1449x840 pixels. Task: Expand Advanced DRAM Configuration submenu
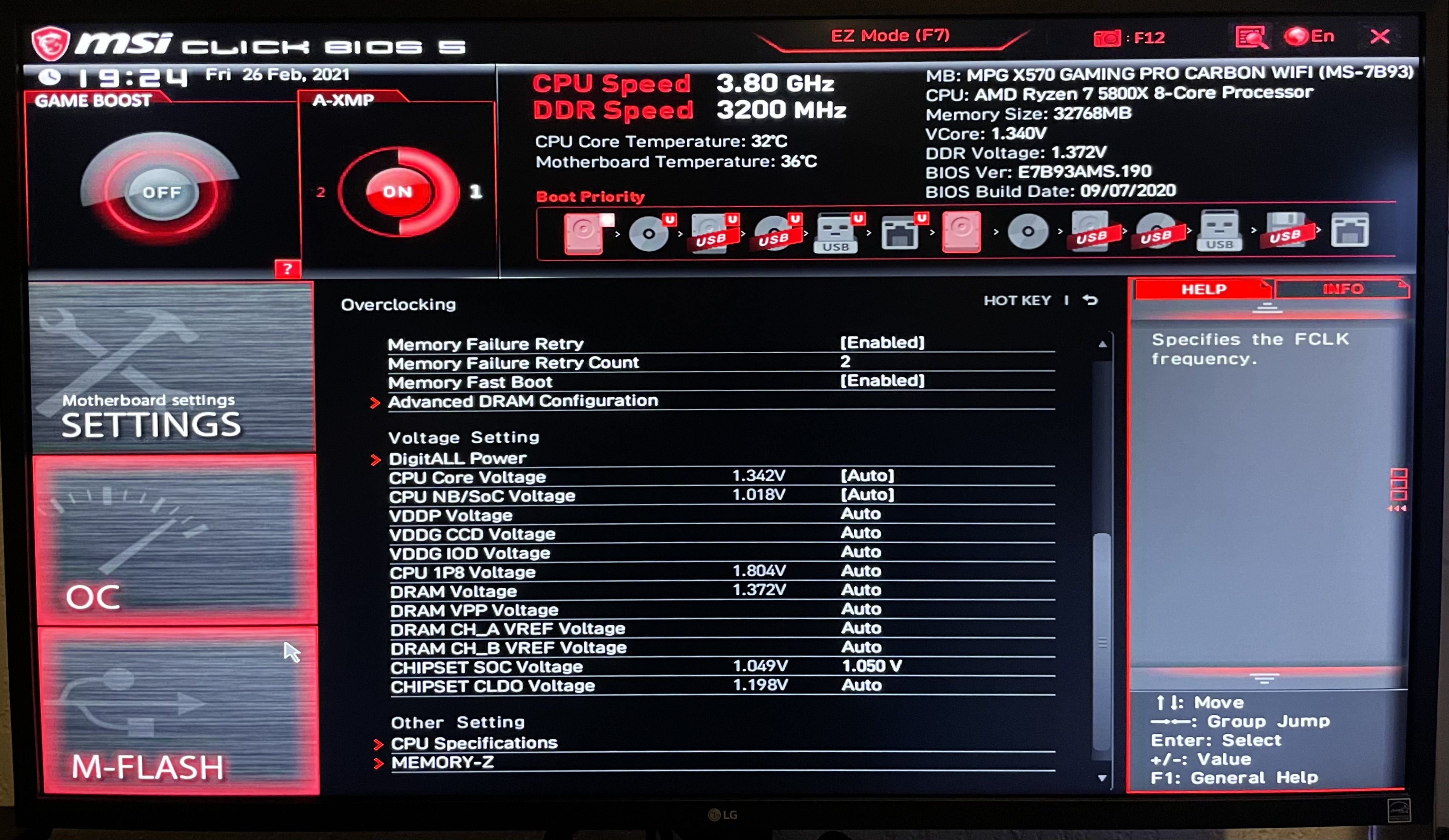[522, 401]
